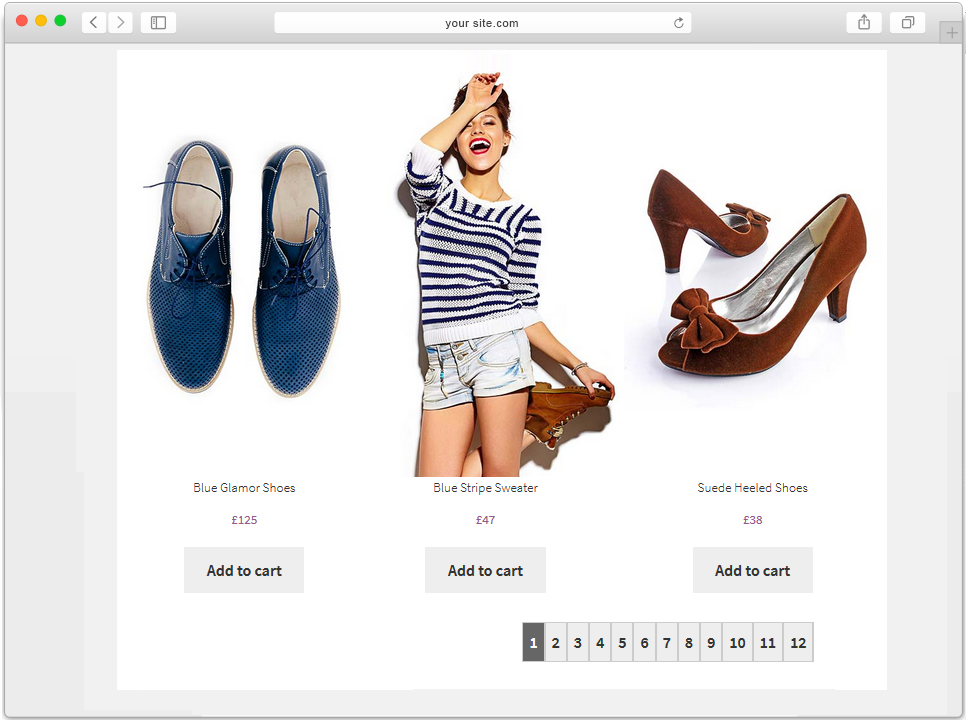Screen dimensions: 966x723
Task: Click the Suede Heeled Shoes title
Action: 752,488
